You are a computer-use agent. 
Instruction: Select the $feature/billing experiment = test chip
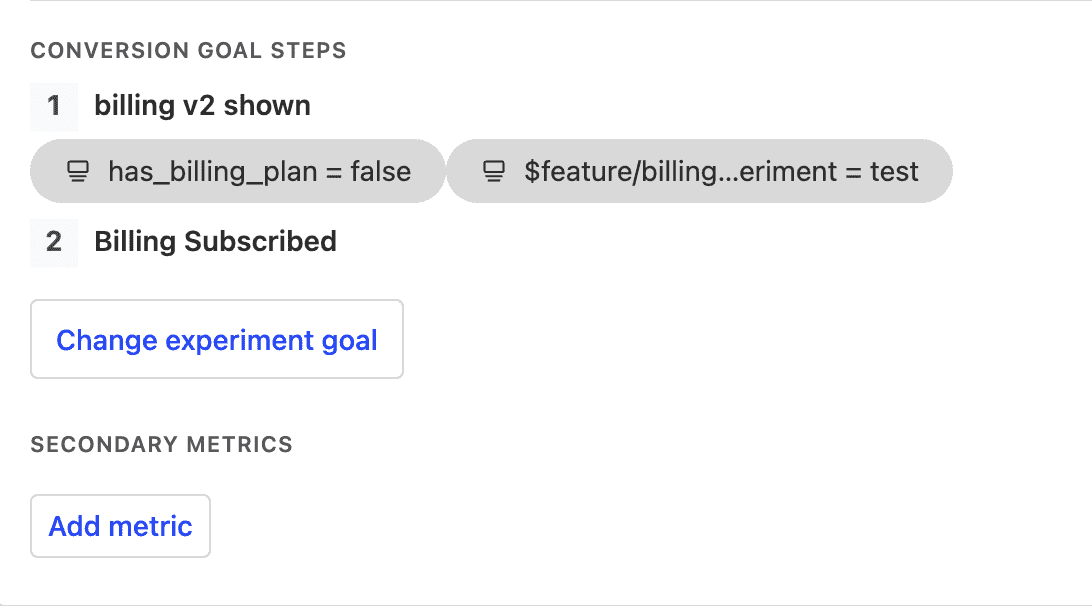pos(699,172)
